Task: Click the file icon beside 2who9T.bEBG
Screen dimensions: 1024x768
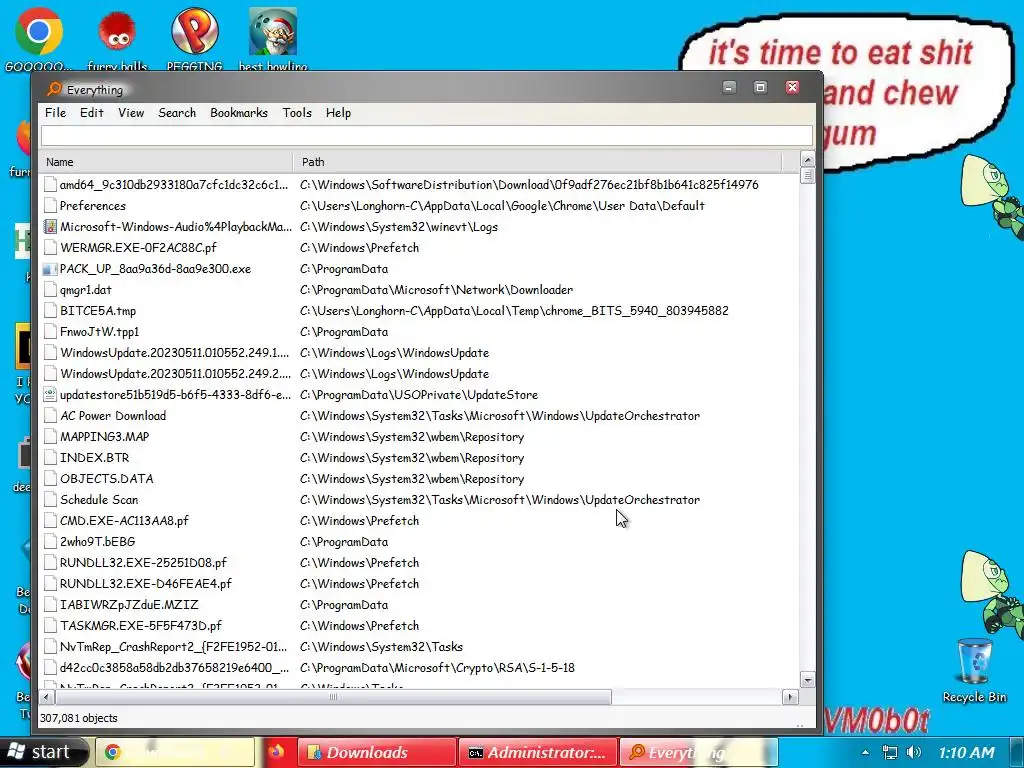Action: point(50,541)
